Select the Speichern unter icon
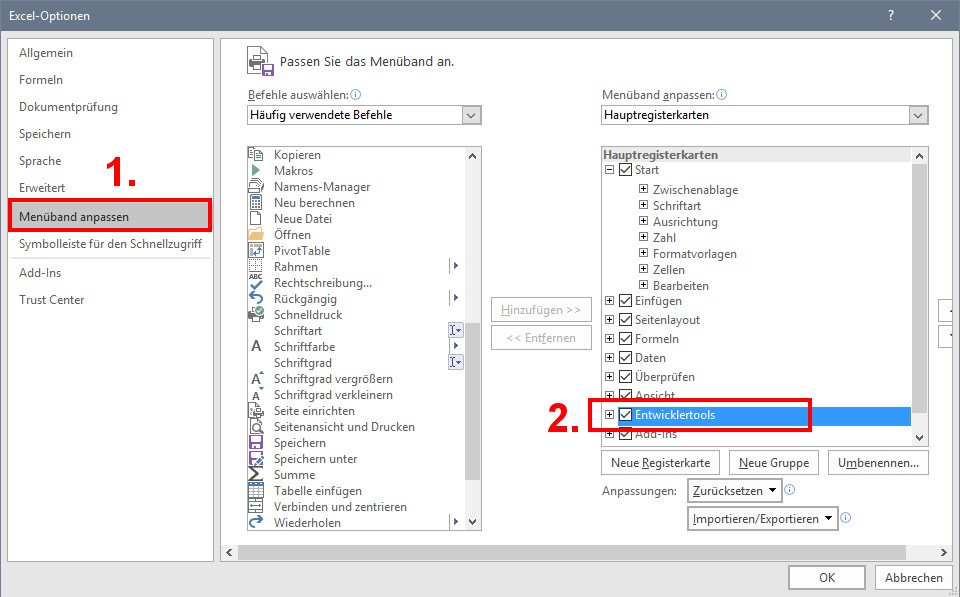Viewport: 960px width, 597px height. click(256, 458)
